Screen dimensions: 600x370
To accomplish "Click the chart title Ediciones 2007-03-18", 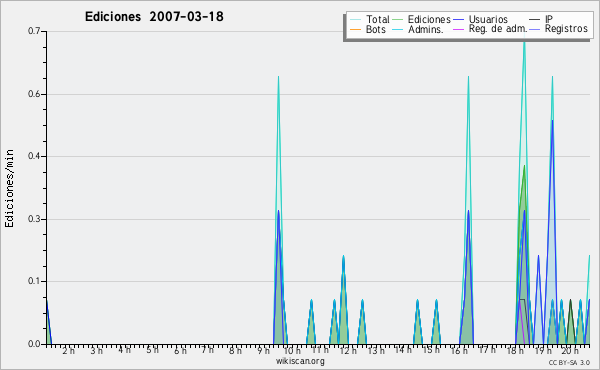I will coord(154,16).
